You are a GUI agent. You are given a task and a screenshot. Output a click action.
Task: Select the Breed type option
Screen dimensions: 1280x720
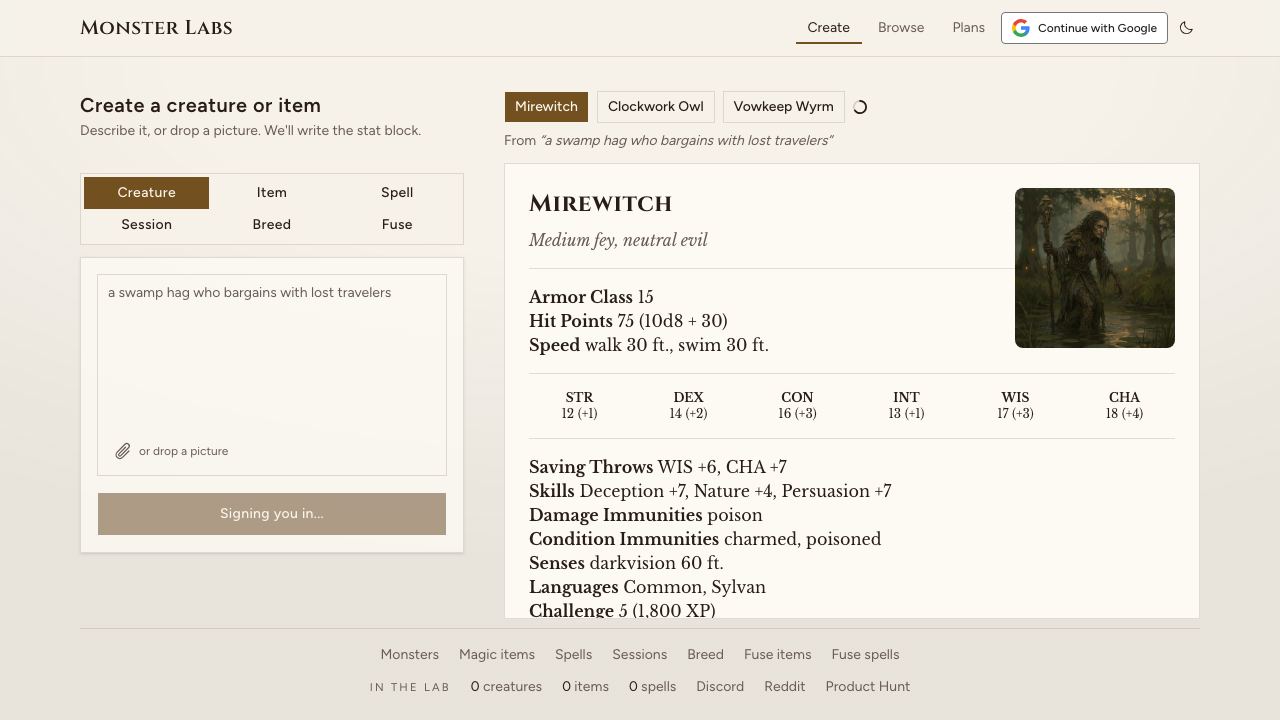(271, 225)
